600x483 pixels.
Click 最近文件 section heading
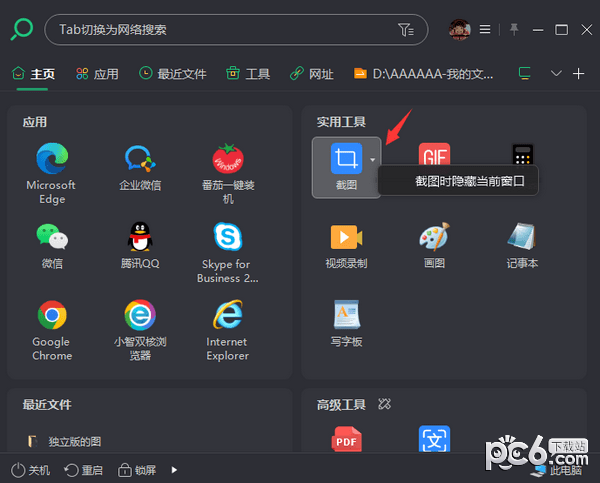coord(47,405)
